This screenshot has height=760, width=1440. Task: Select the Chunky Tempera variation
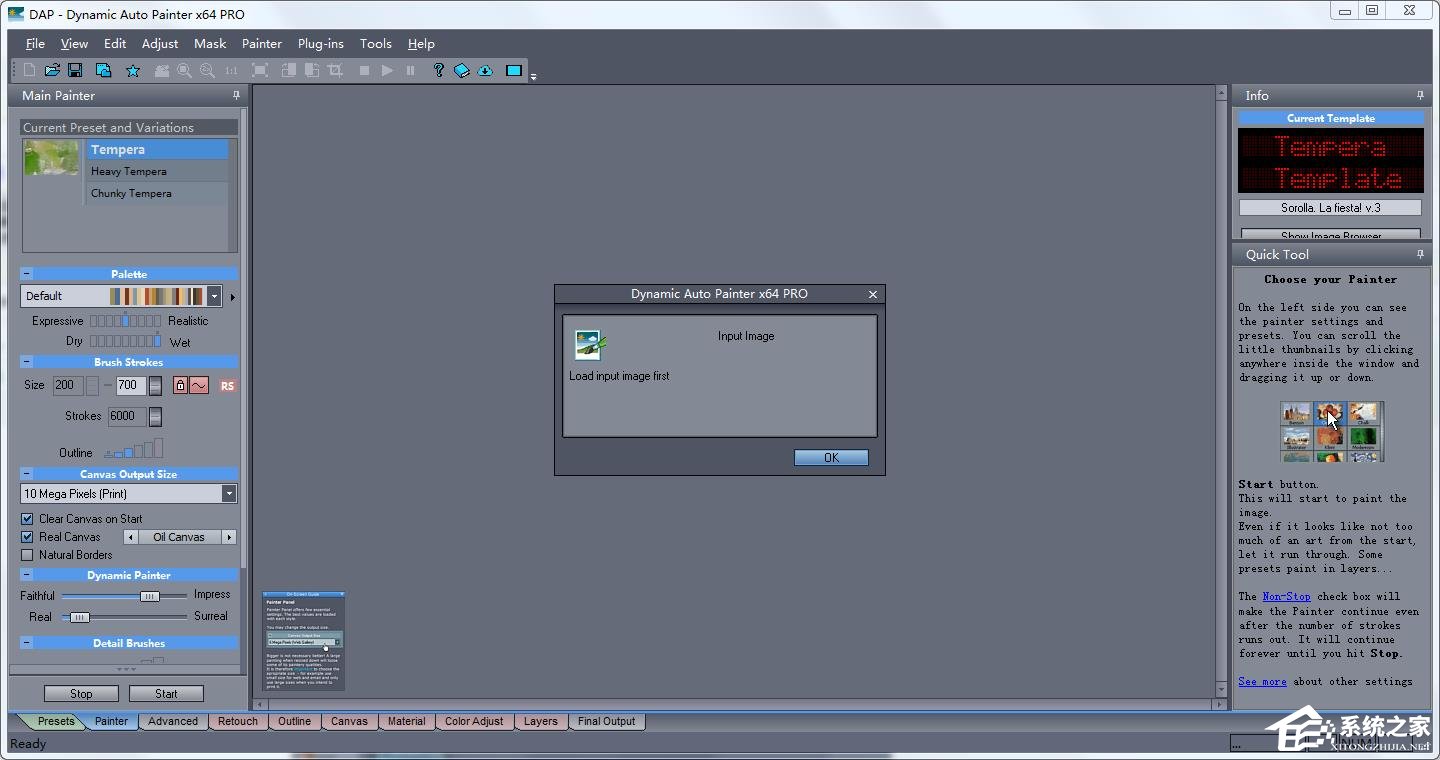[x=157, y=193]
